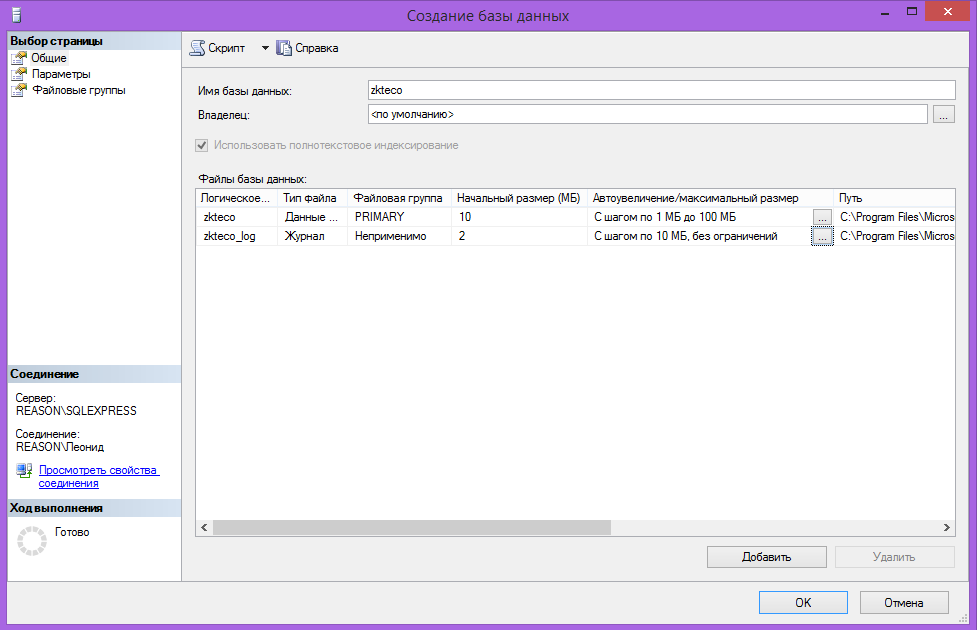The height and width of the screenshot is (630, 977).
Task: Expand the Script dropdown arrow
Action: tap(265, 48)
